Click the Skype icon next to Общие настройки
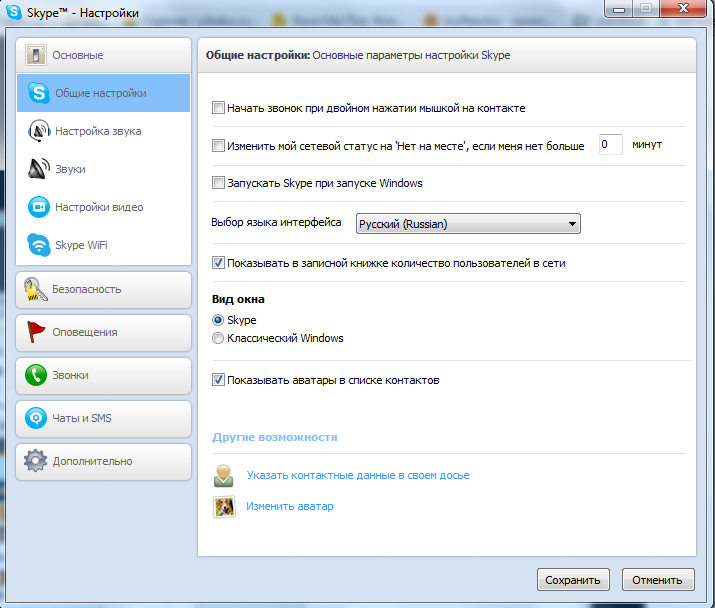The image size is (715, 608). (39, 93)
